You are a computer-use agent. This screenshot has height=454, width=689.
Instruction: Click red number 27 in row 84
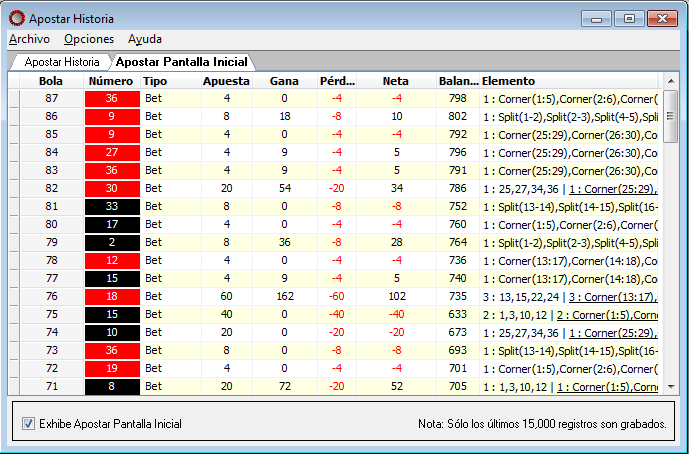tap(112, 152)
